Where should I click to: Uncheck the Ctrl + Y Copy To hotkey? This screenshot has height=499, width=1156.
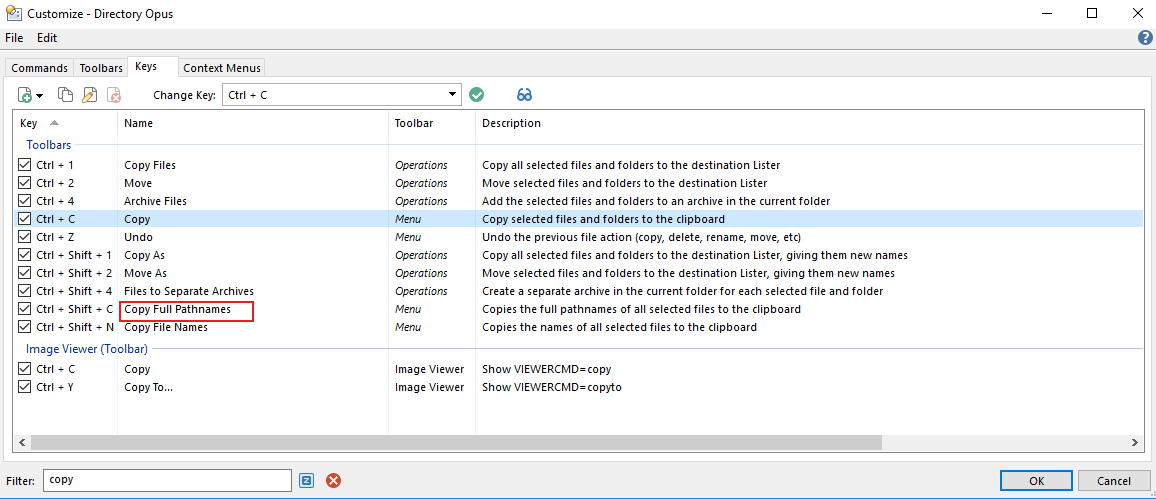point(25,387)
